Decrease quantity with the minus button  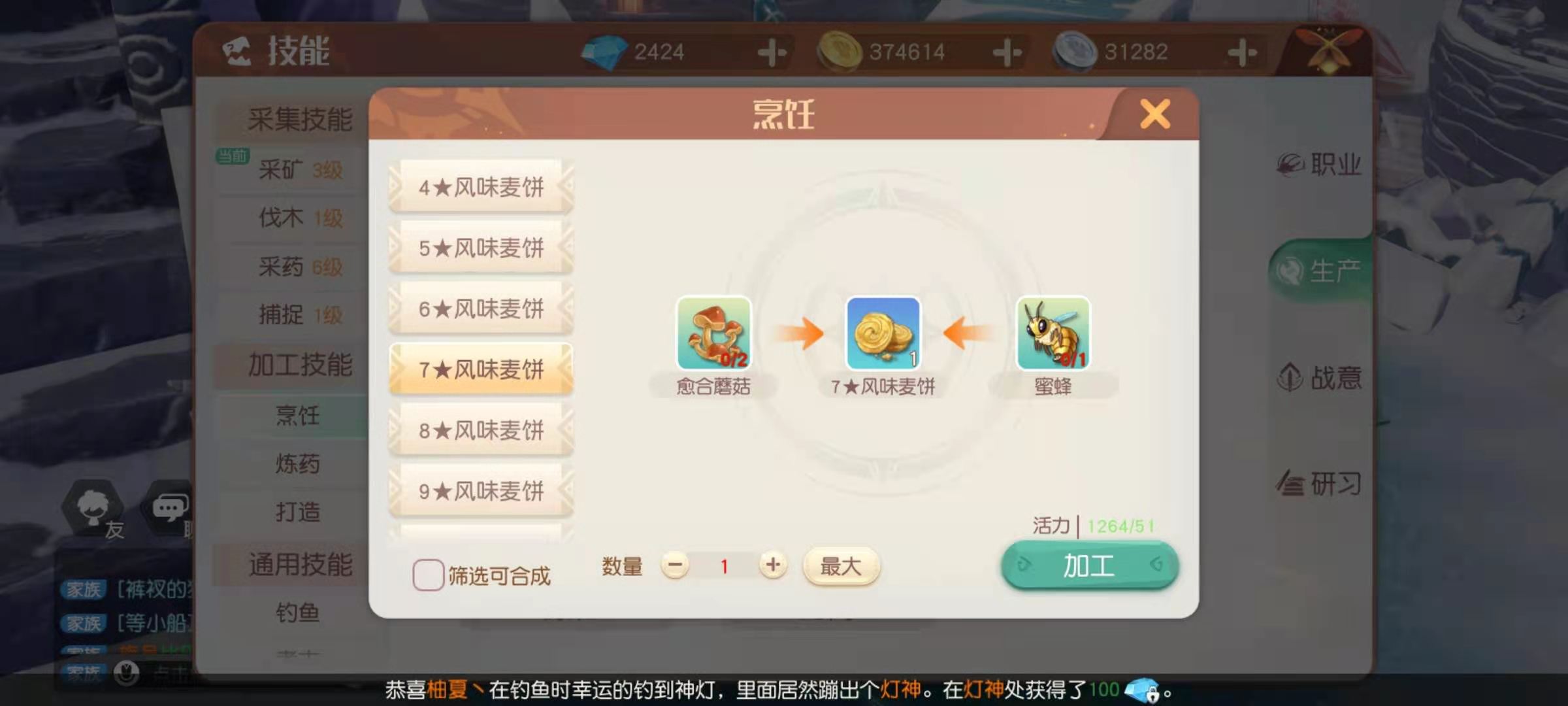(675, 565)
